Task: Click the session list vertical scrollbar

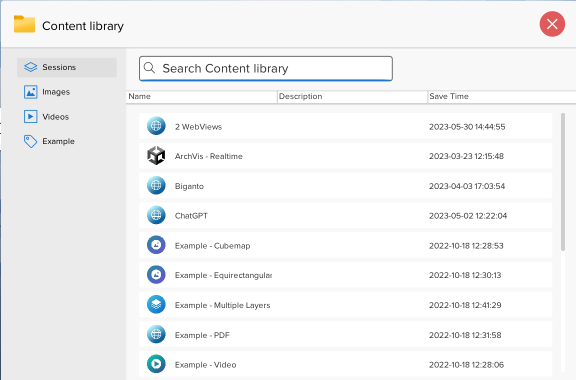Action: pos(562,183)
